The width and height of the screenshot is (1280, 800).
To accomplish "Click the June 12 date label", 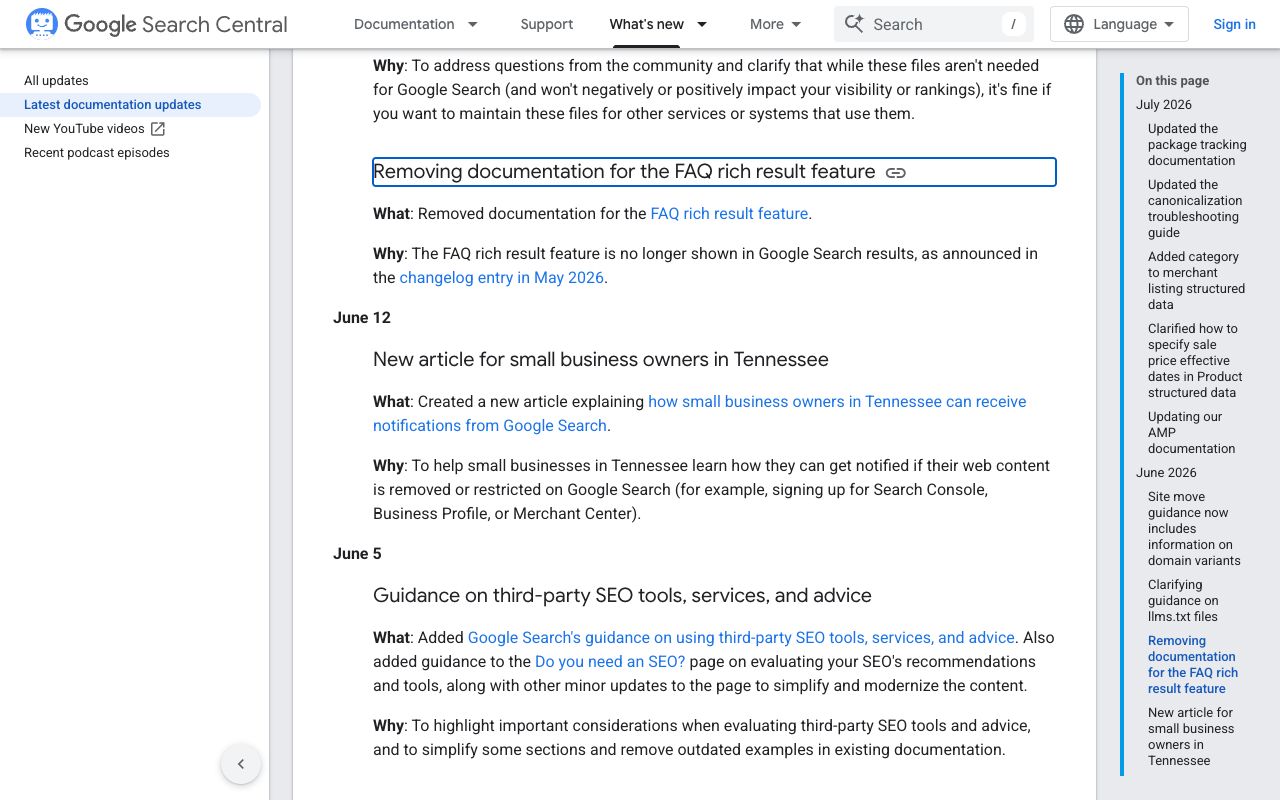I will (x=362, y=317).
